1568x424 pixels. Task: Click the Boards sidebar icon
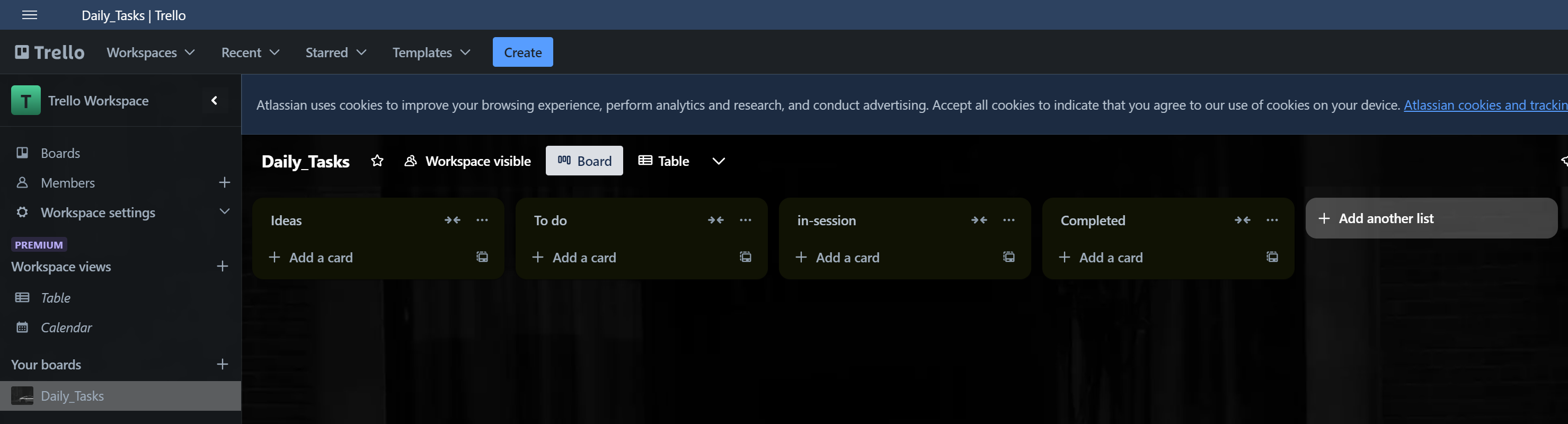23,152
